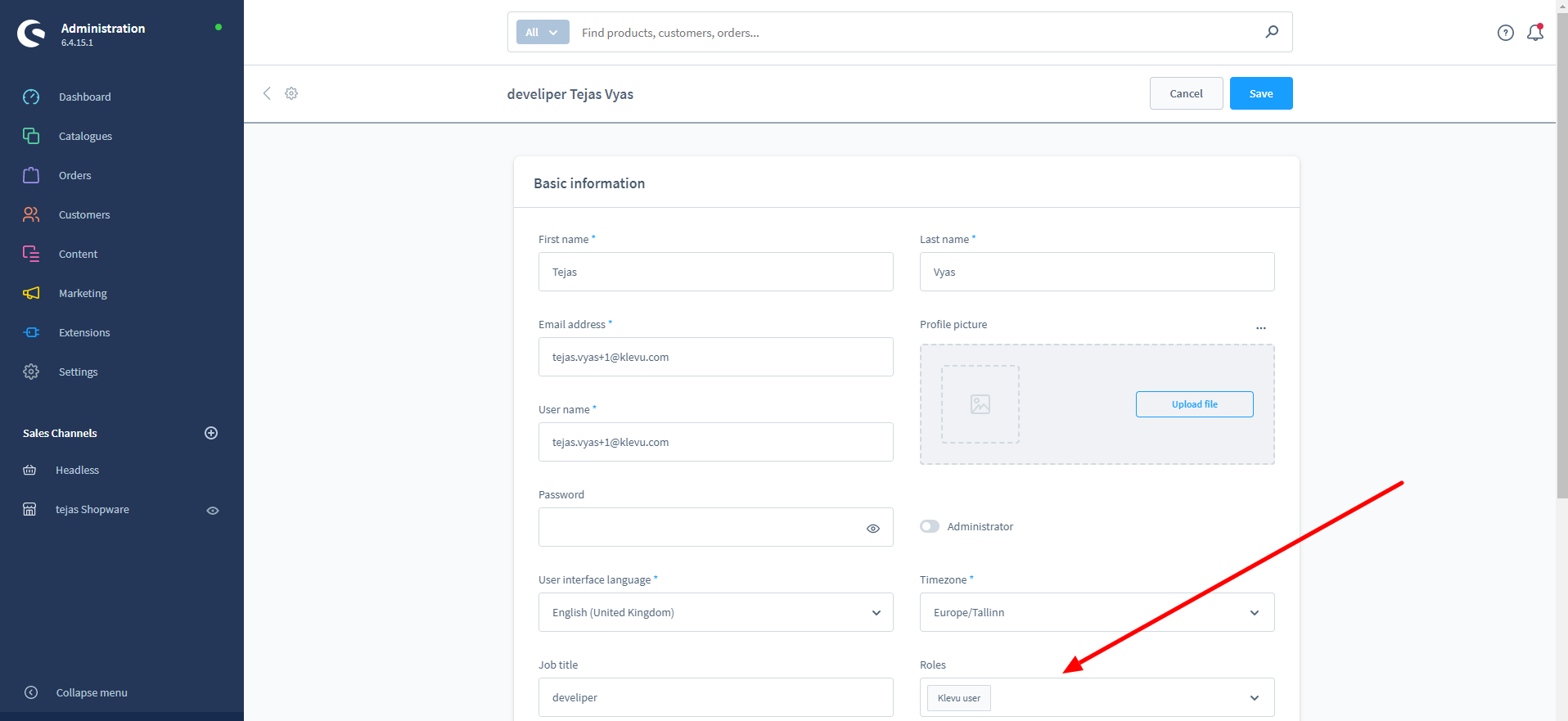Go to Catalogues in sidebar
Image resolution: width=1568 pixels, height=721 pixels.
pos(85,136)
